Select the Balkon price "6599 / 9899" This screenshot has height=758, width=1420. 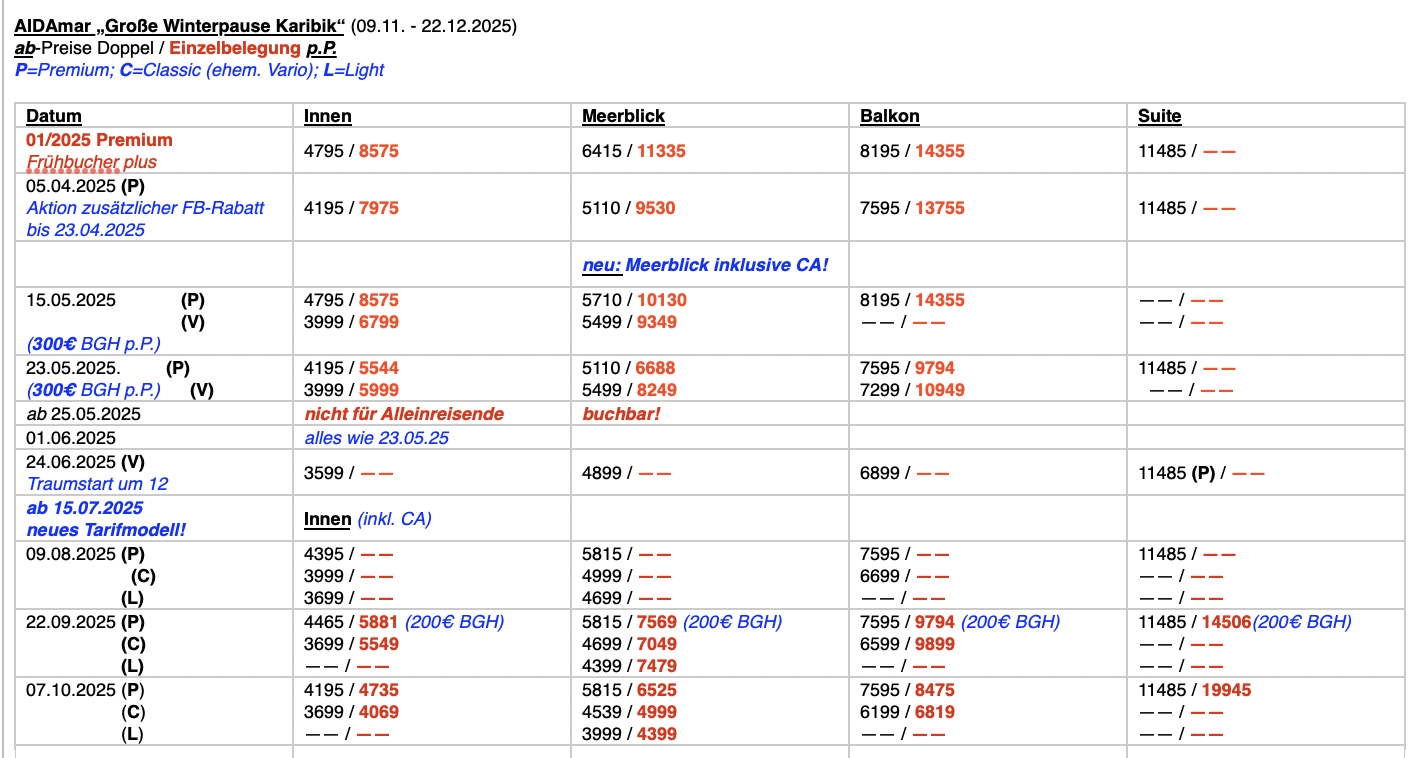[x=907, y=644]
